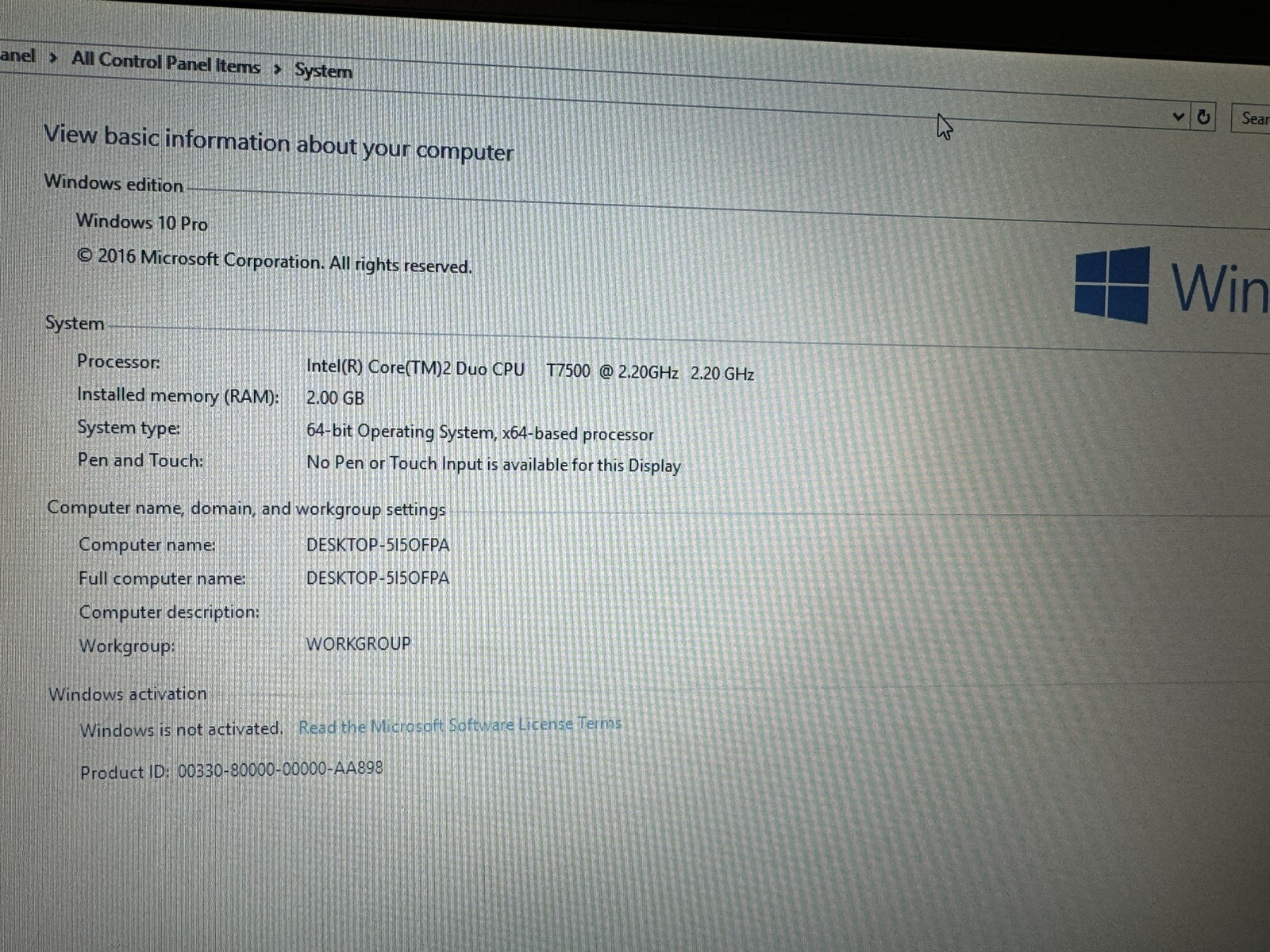Open the address bar history dropdown arrow
This screenshot has height=952, width=1270.
point(1178,117)
